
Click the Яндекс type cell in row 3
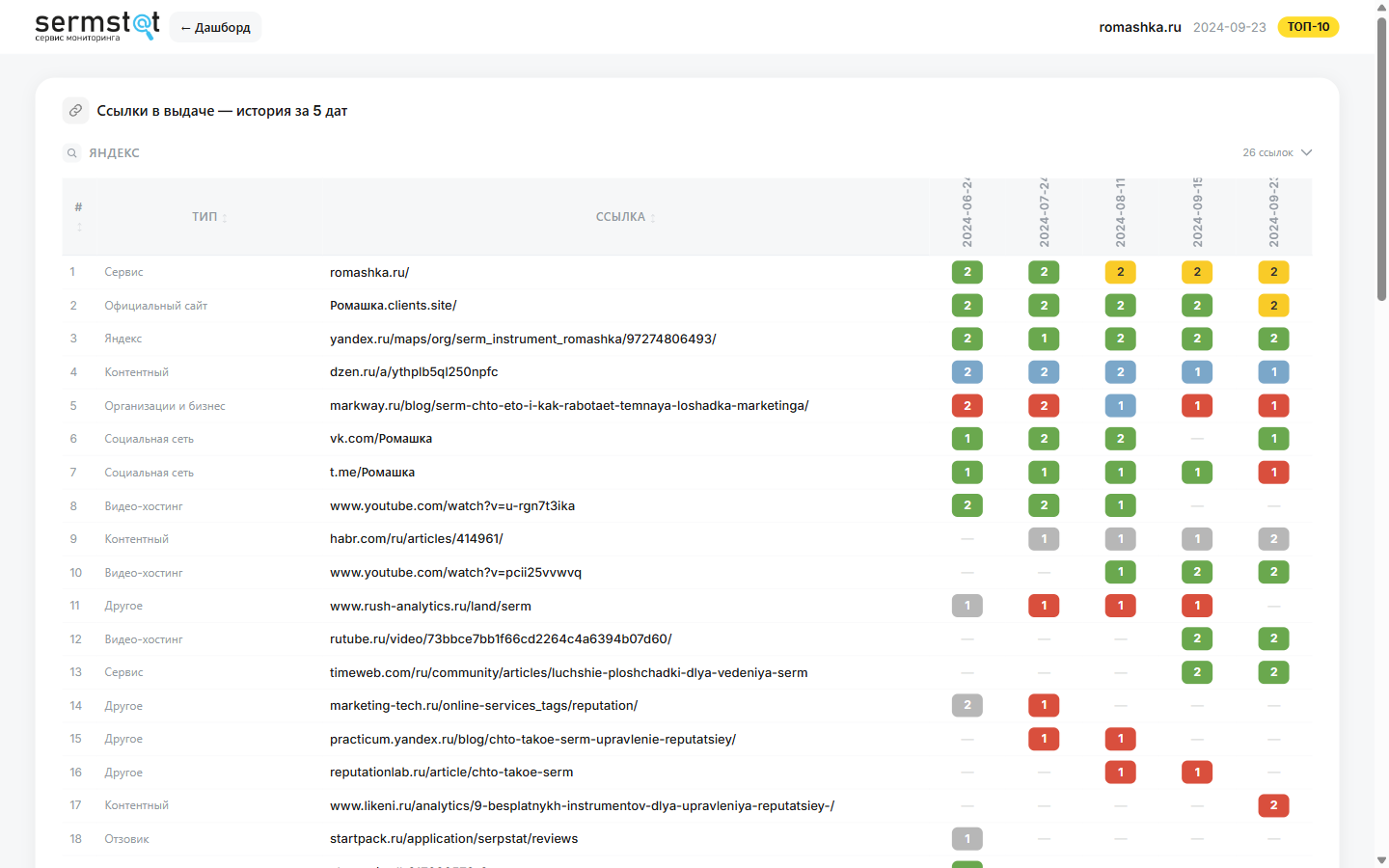pos(123,339)
